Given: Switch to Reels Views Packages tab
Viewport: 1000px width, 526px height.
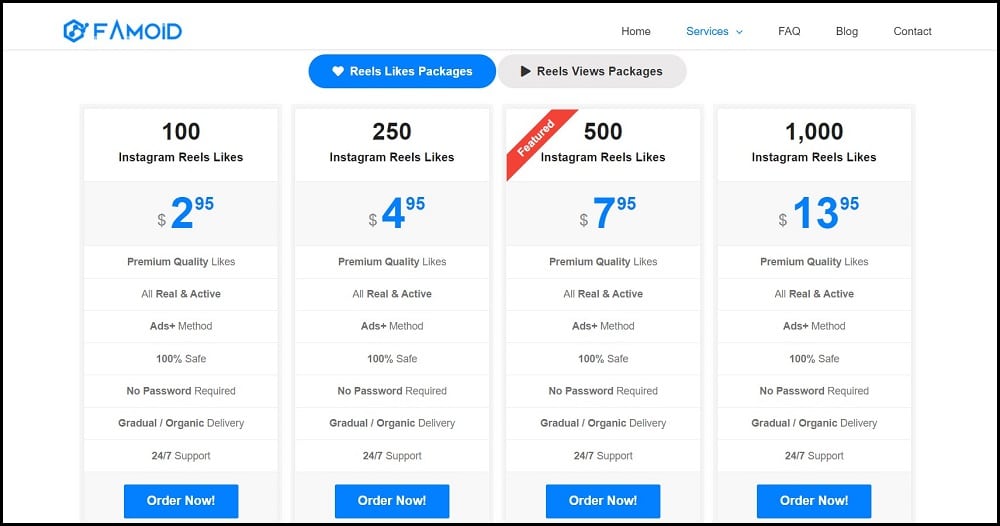Looking at the screenshot, I should pyautogui.click(x=592, y=71).
